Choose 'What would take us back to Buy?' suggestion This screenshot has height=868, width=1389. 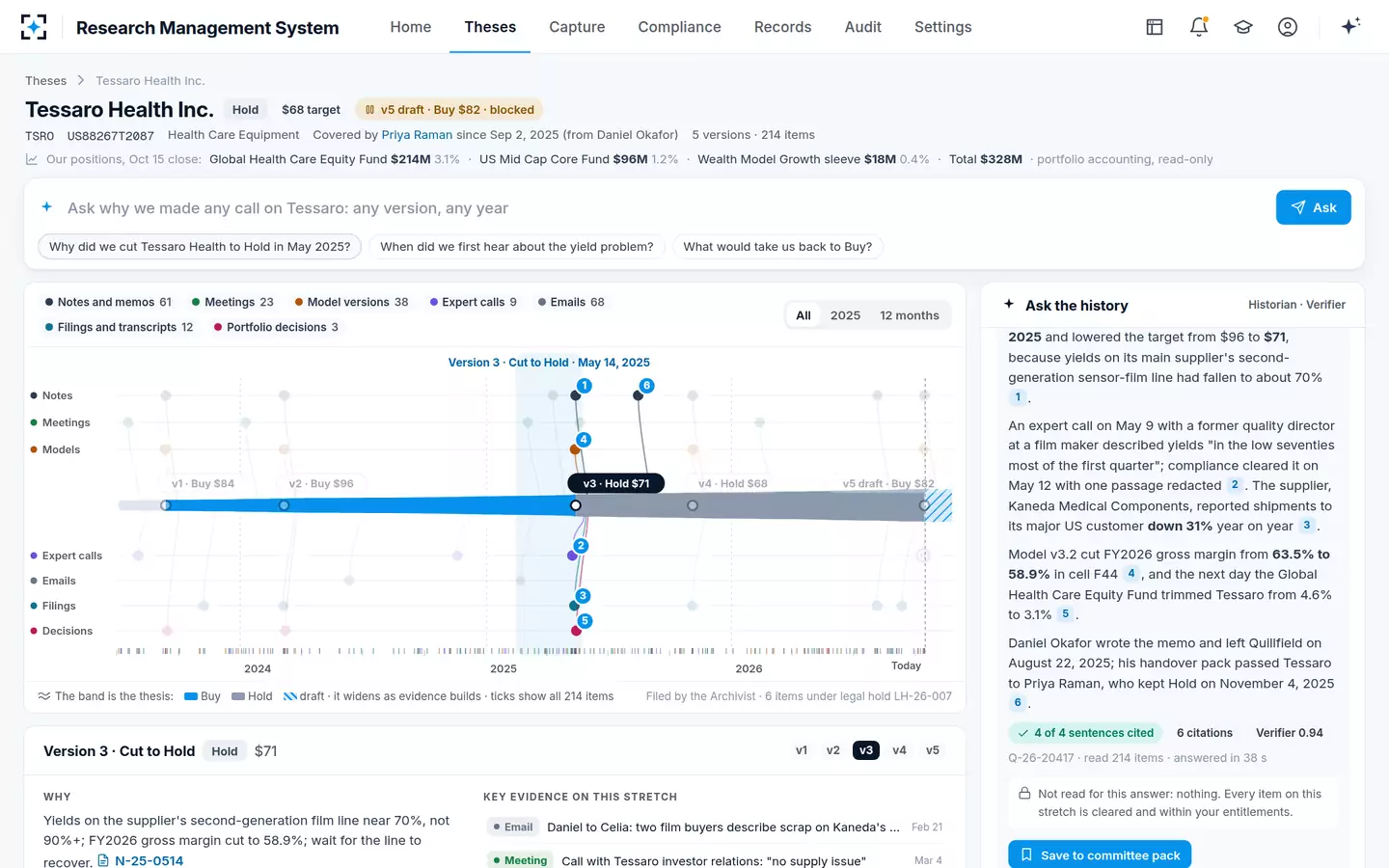click(x=777, y=247)
